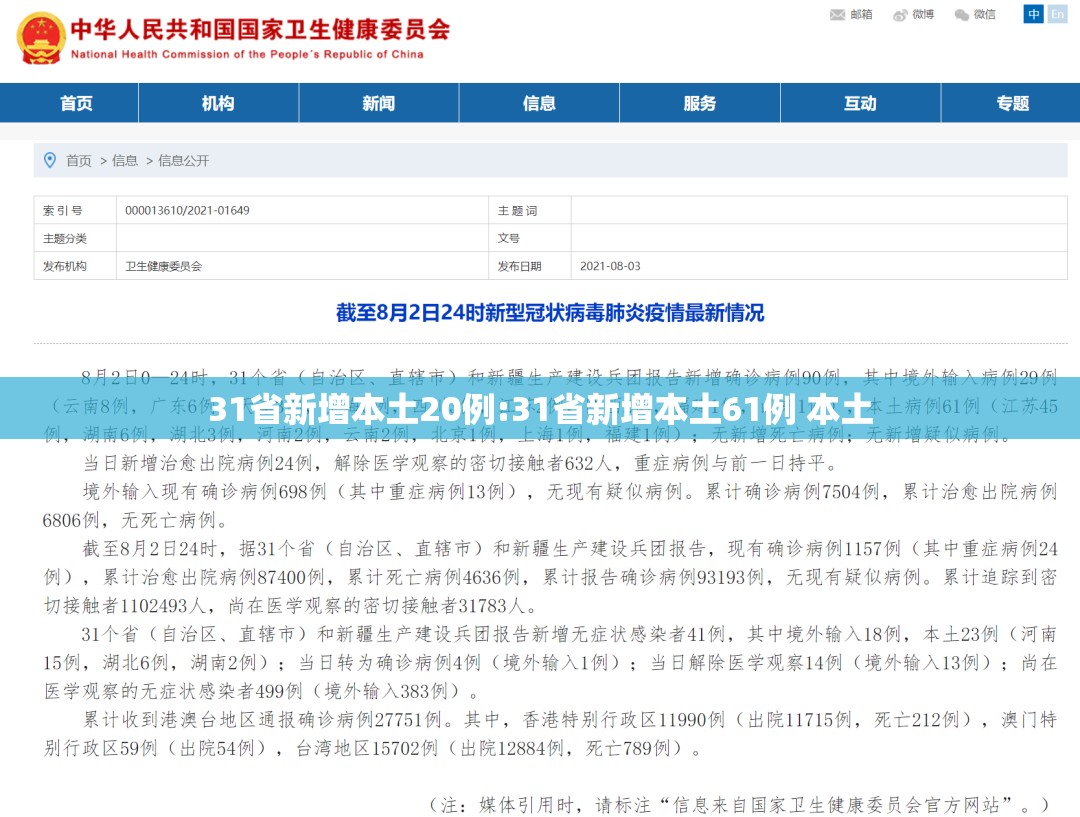1080x817 pixels.
Task: Click paragraph starting 累计收到港澳台地区通报
Action: pyautogui.click(x=550, y=734)
